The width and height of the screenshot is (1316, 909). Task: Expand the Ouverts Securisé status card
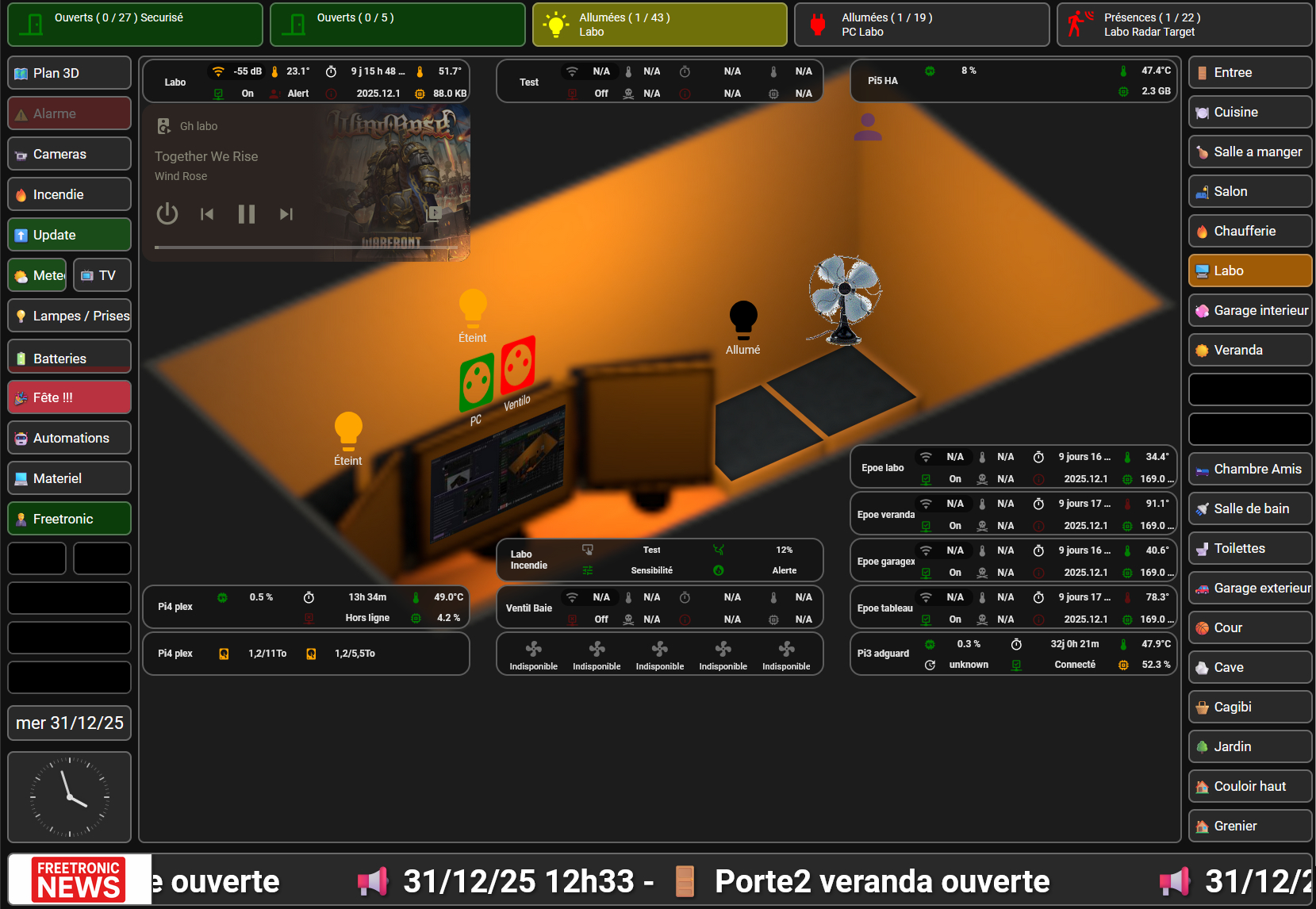pos(135,25)
